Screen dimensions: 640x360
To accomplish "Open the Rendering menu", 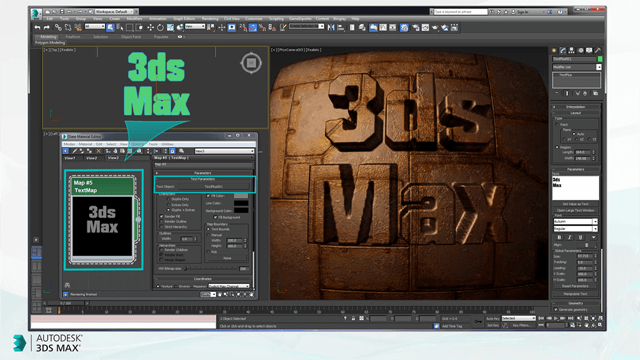I will tap(210, 19).
